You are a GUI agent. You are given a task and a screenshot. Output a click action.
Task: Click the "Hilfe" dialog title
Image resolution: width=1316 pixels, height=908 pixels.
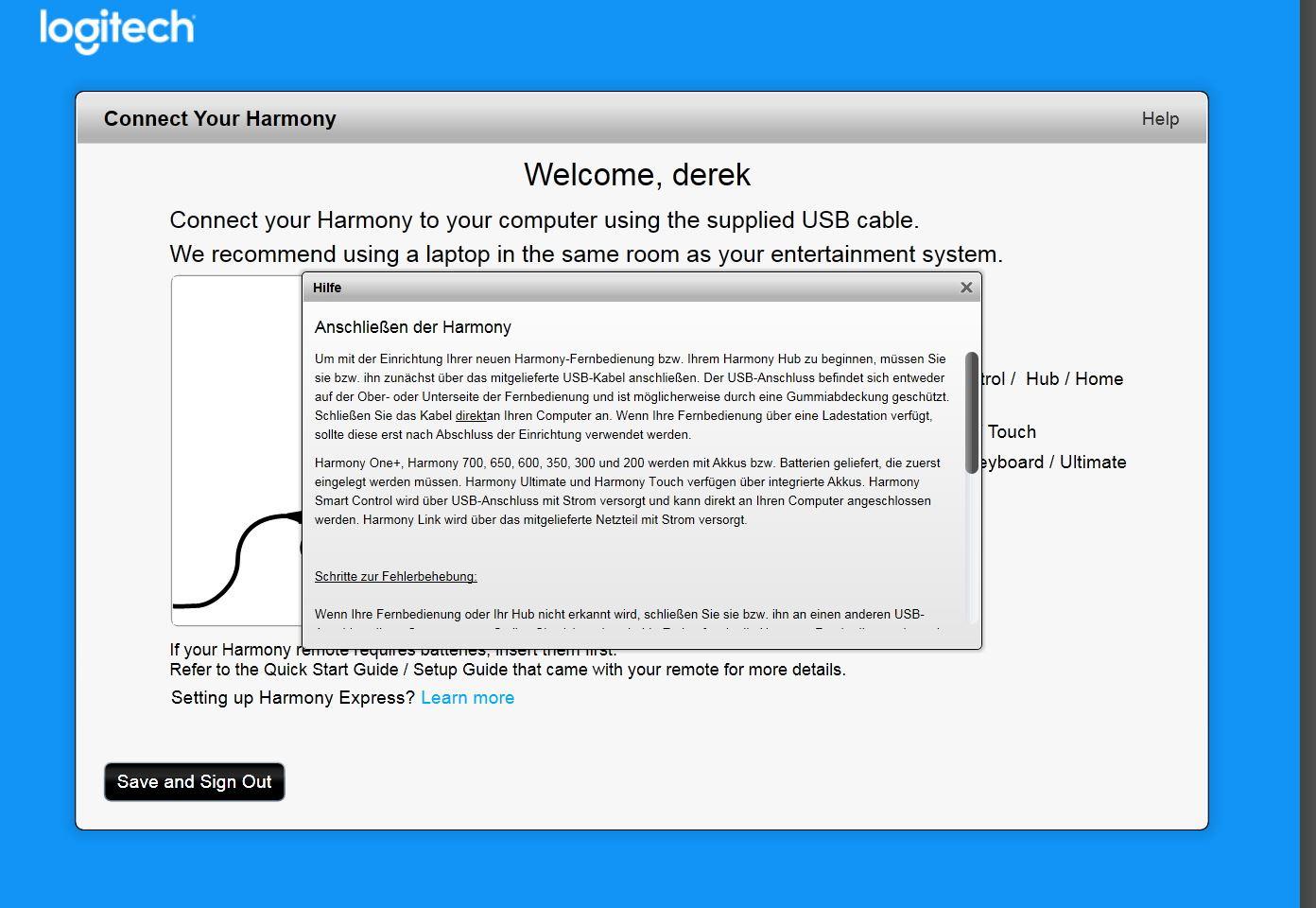327,288
